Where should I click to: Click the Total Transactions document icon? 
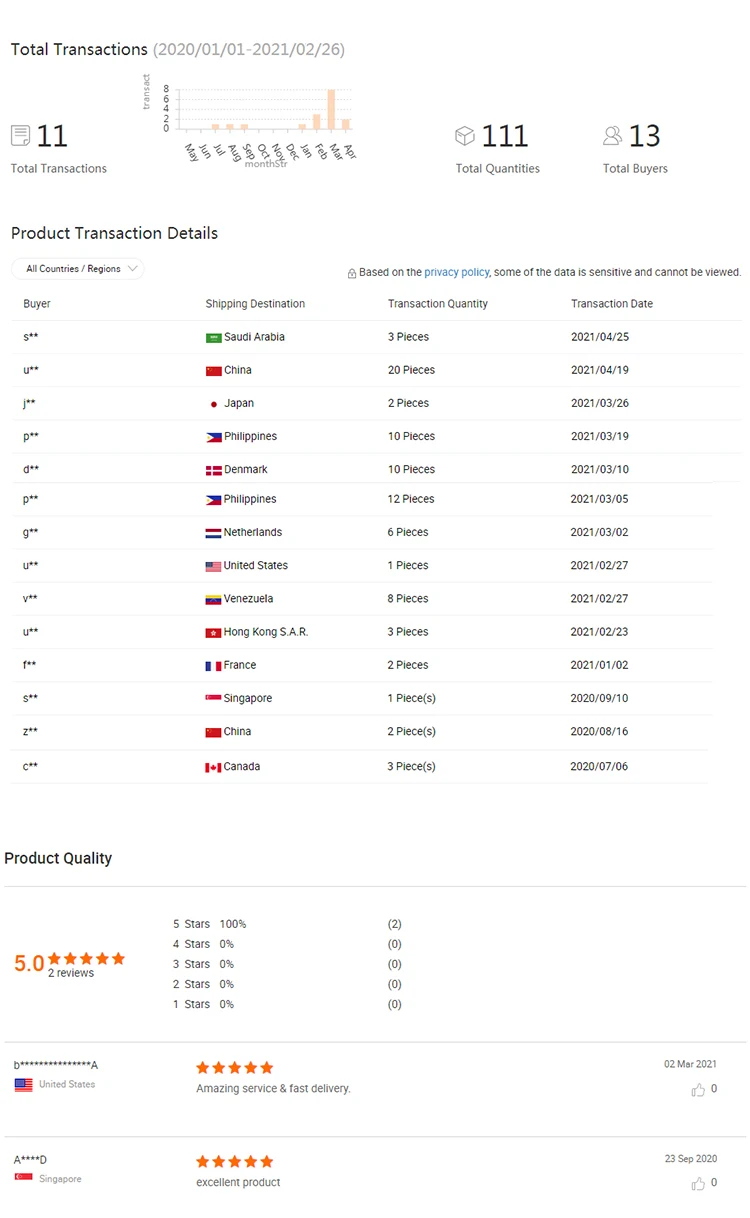[x=20, y=135]
